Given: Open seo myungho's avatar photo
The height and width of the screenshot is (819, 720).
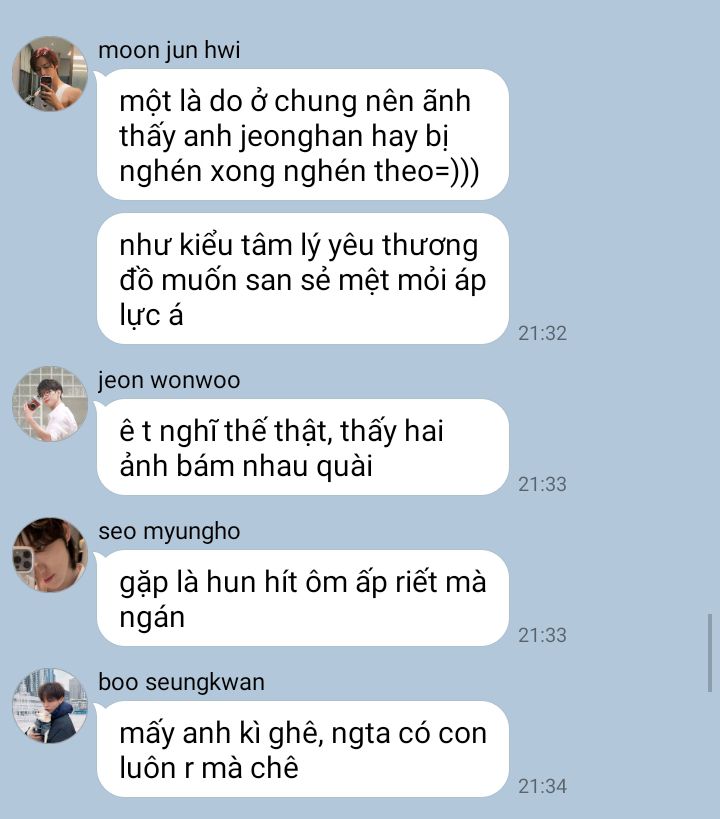Looking at the screenshot, I should coord(50,555).
